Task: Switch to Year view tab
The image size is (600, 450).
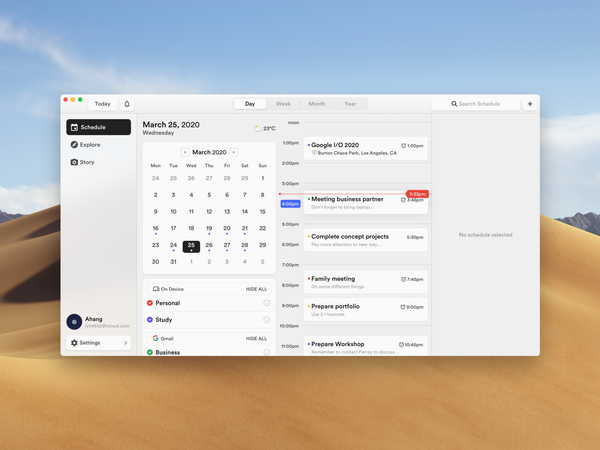Action: point(350,104)
